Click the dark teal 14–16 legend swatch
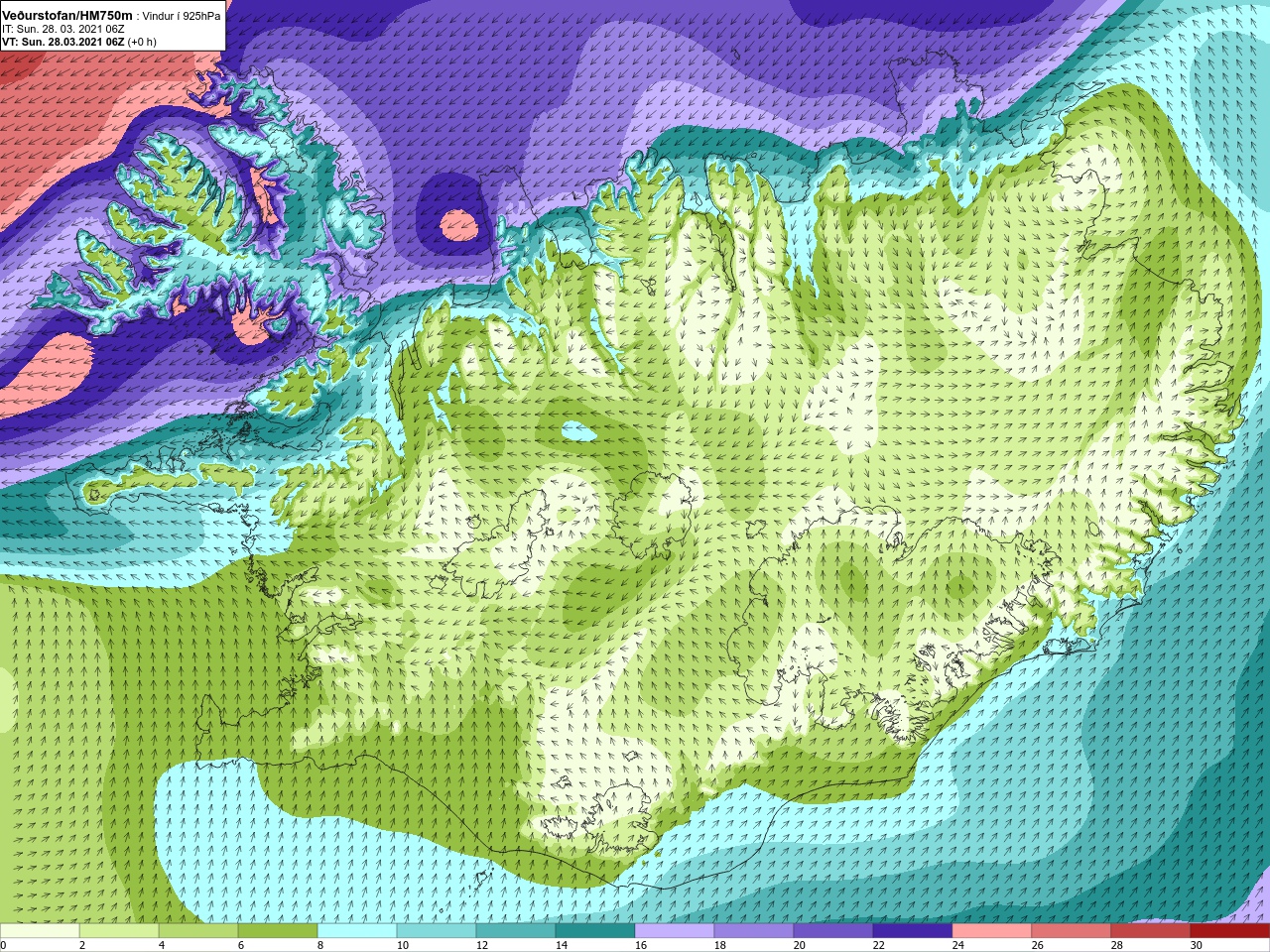This screenshot has height=952, width=1270. pyautogui.click(x=595, y=931)
